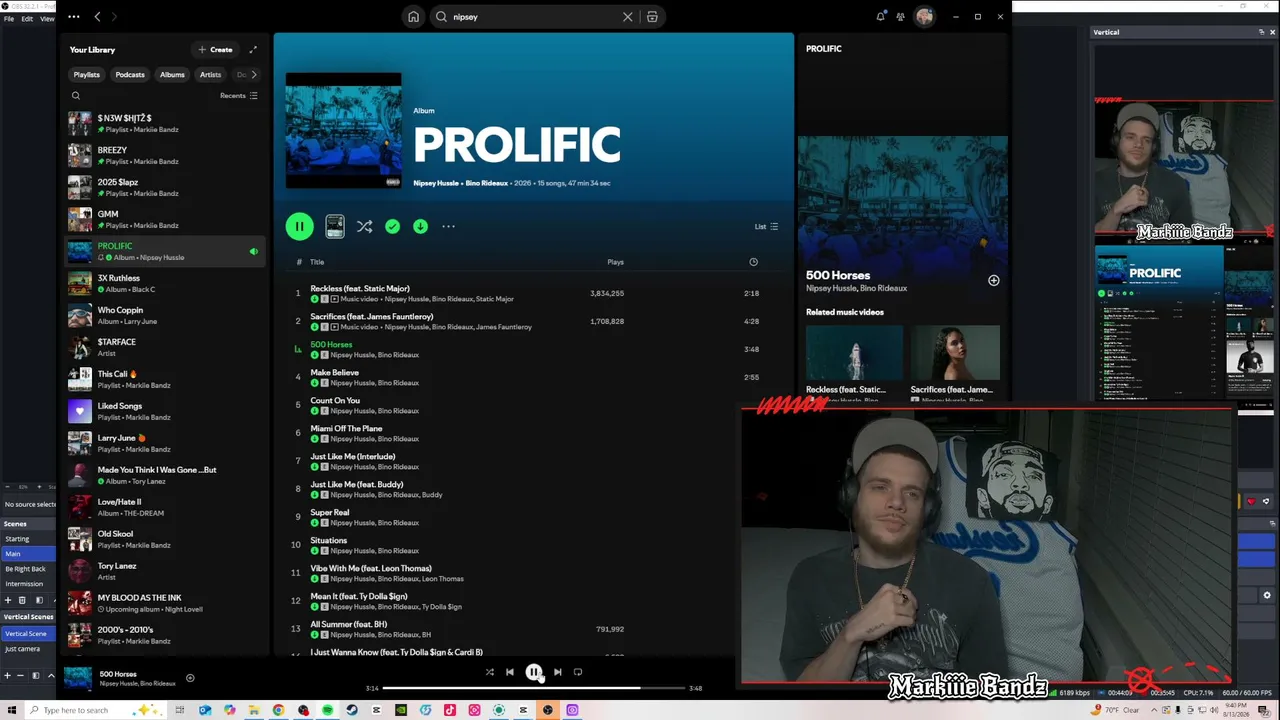Open the 'Sacrifices' related music video thumbnail
This screenshot has height=720, width=1280.
[x=955, y=353]
